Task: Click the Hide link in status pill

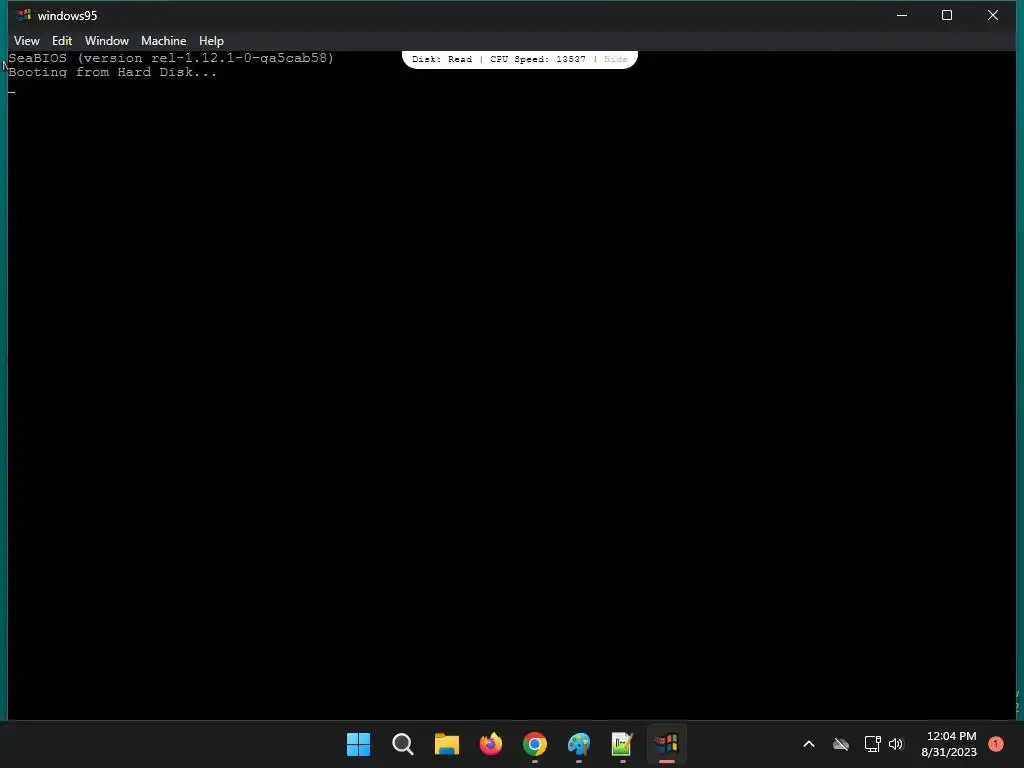Action: 615,59
